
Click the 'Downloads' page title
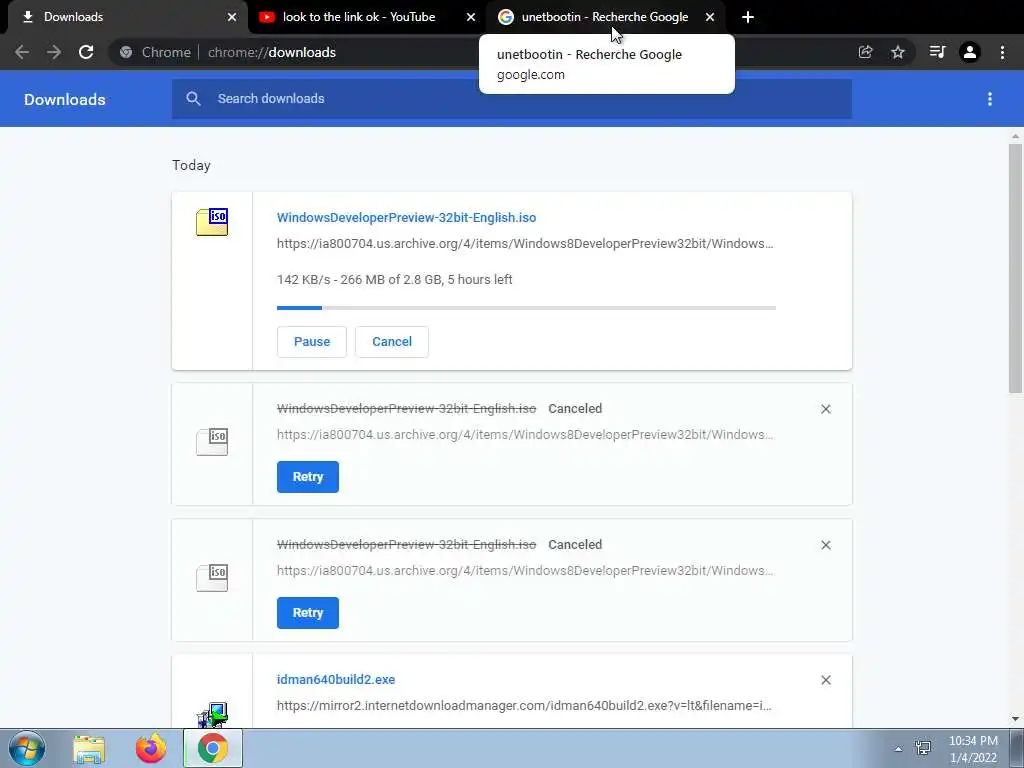click(65, 99)
